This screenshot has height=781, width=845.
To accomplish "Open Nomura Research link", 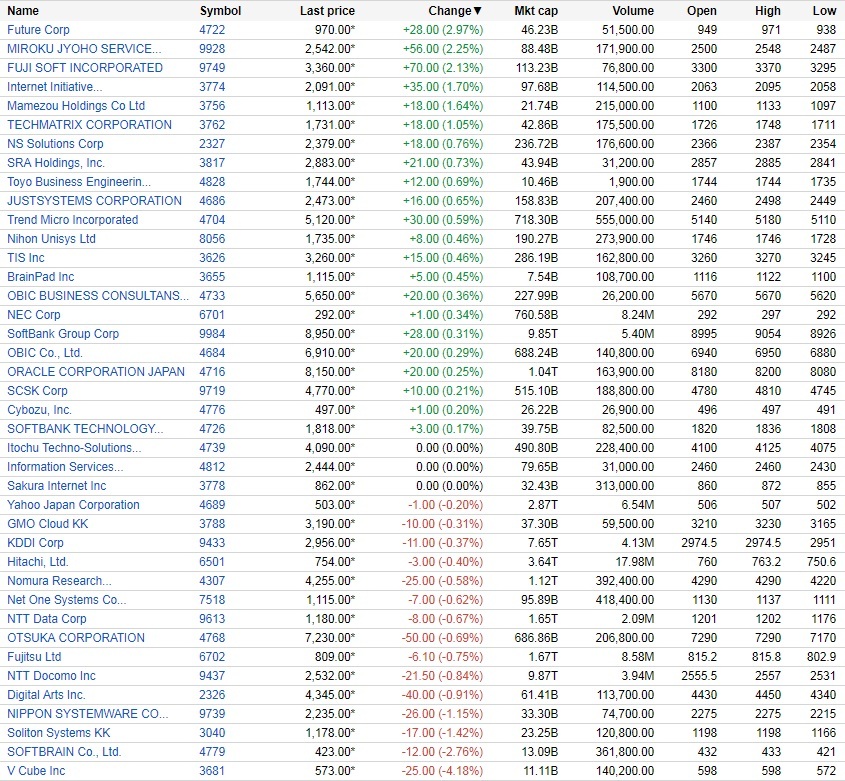I will pyautogui.click(x=59, y=581).
